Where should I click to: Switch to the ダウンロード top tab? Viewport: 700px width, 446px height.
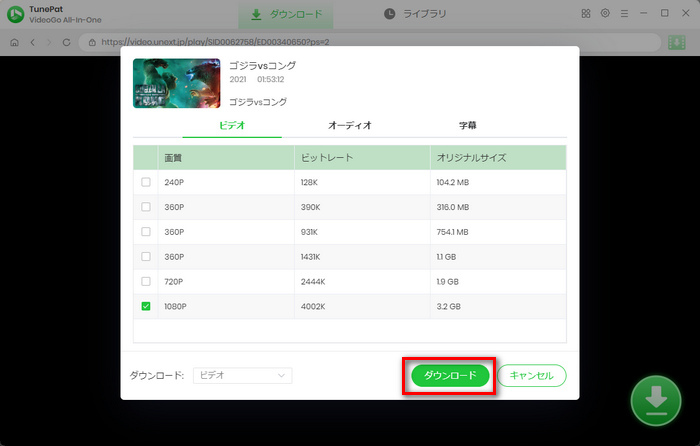[286, 14]
